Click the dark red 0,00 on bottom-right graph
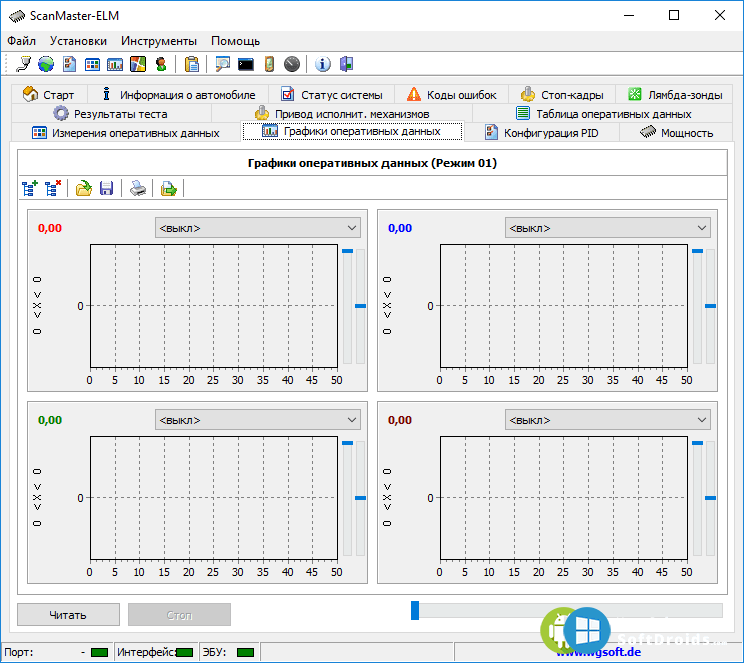Screen dimensions: 744x663 pos(400,420)
